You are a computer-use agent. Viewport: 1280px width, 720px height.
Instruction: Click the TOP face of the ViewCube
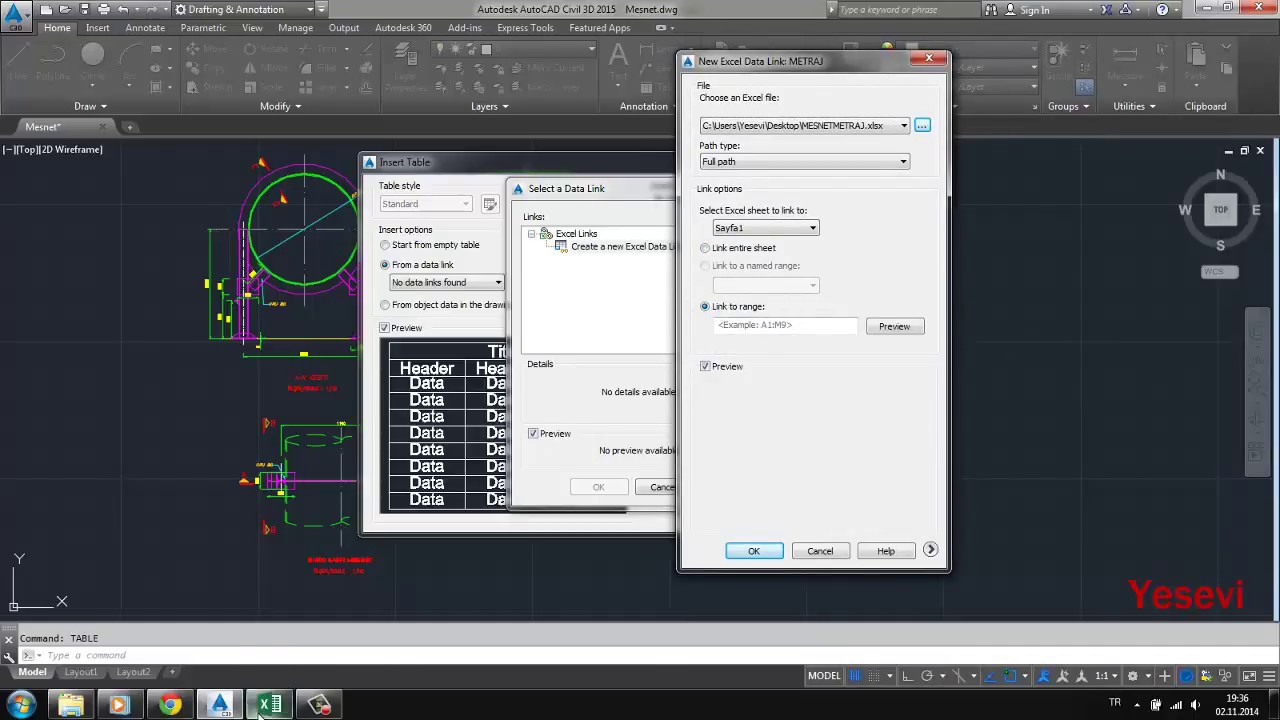tap(1220, 210)
